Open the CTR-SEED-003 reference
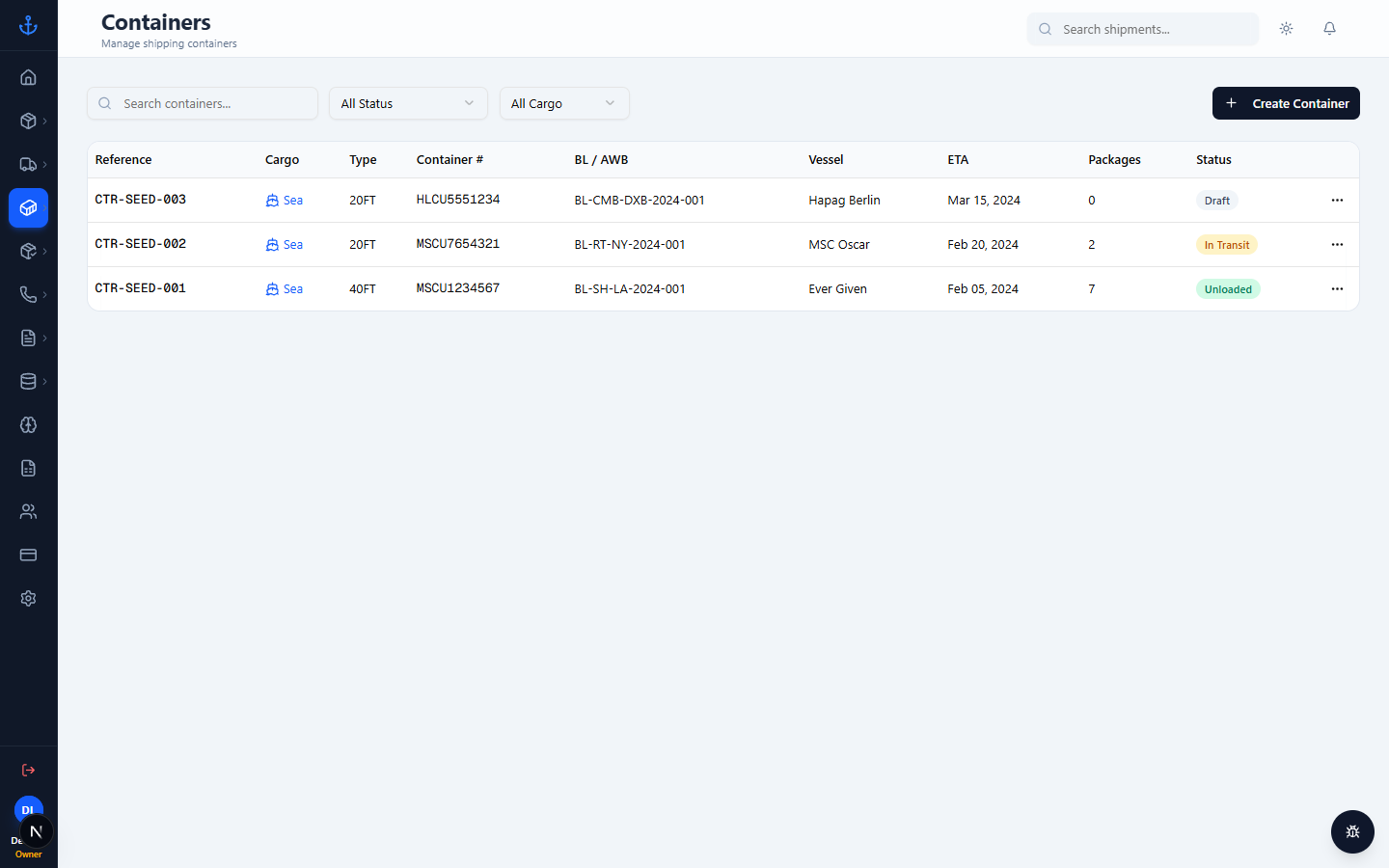The height and width of the screenshot is (868, 1389). (141, 200)
